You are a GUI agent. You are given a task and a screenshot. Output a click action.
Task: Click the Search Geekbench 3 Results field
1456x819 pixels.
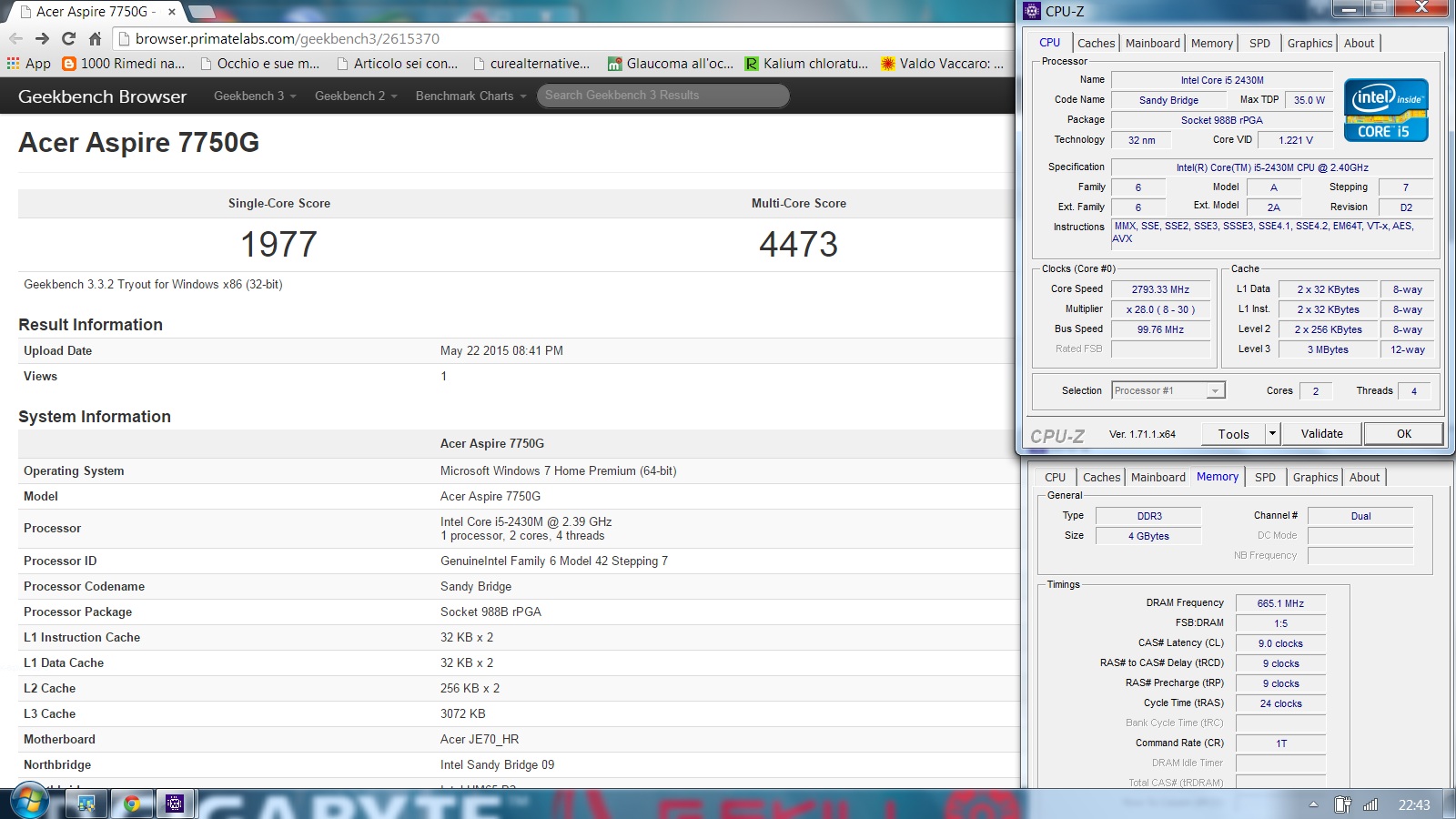[662, 96]
